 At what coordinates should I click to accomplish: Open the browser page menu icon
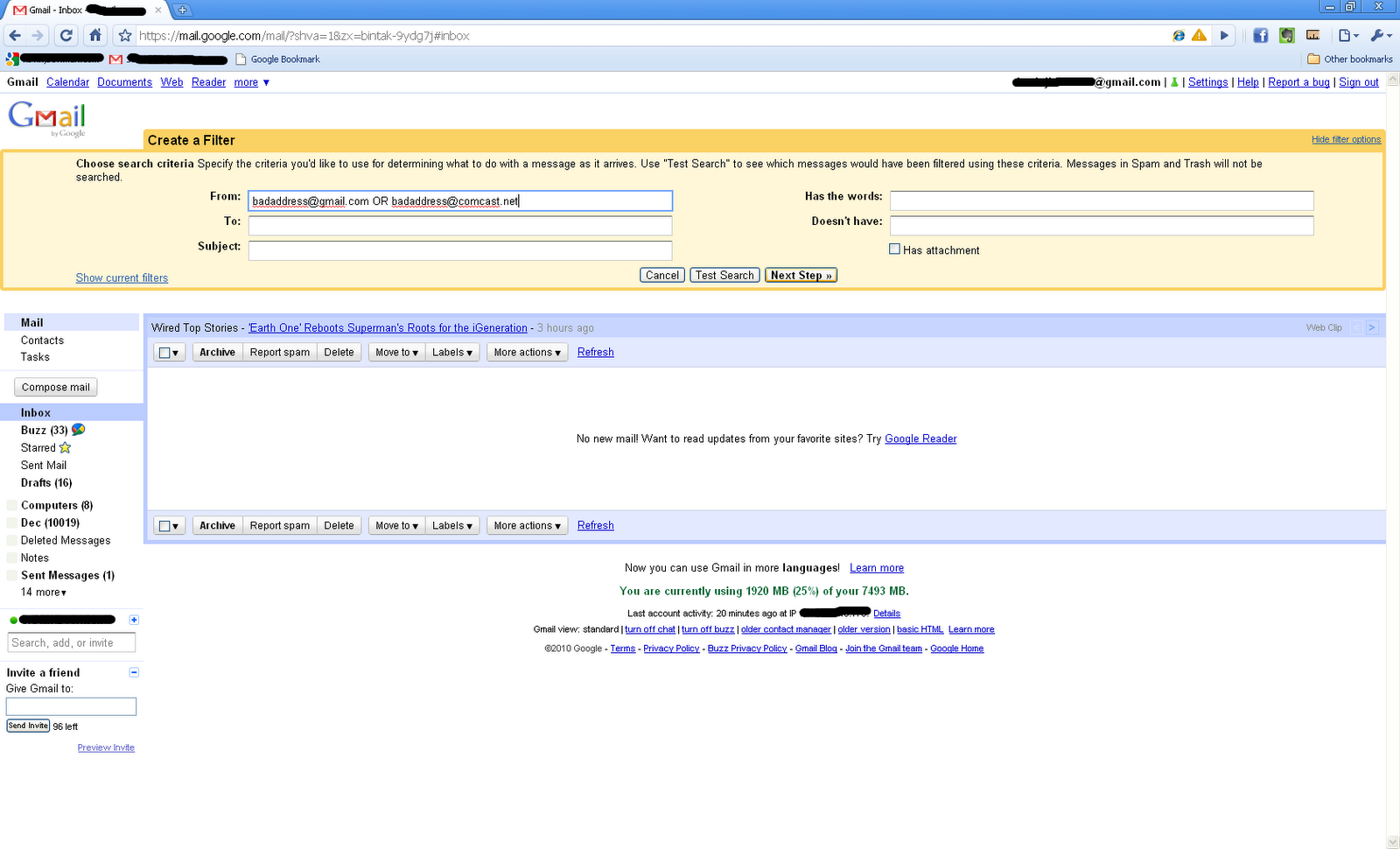[1348, 36]
